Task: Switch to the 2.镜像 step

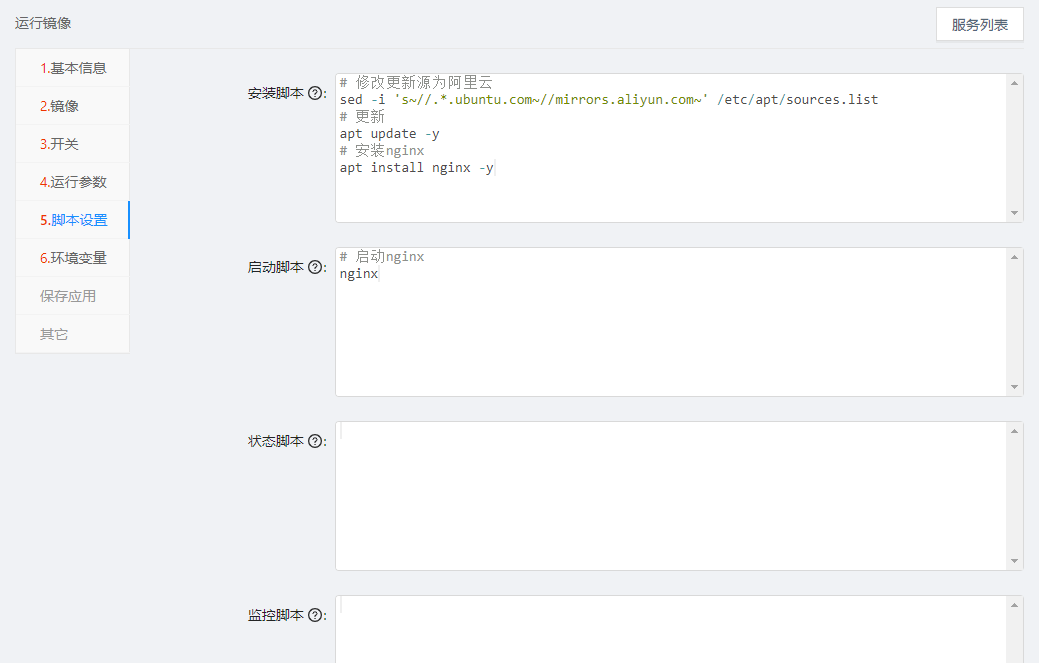Action: click(x=59, y=106)
